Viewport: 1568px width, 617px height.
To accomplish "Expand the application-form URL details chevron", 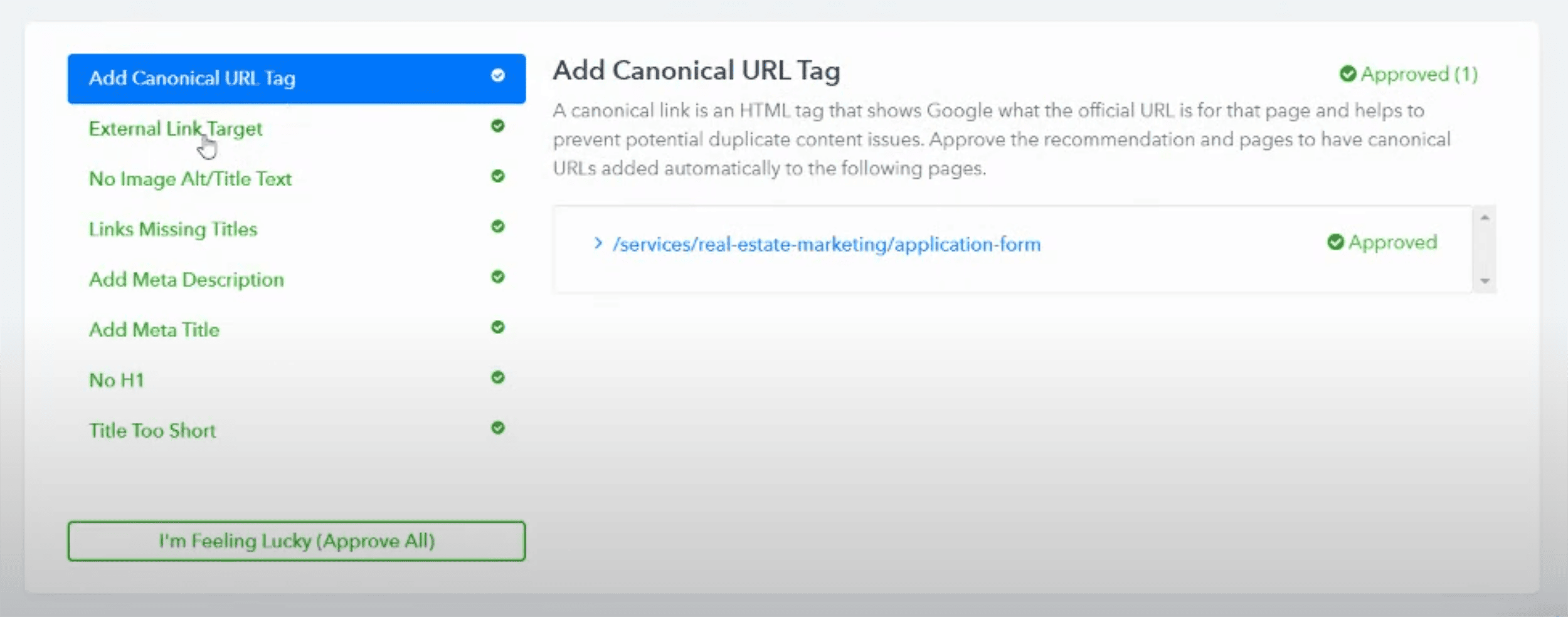I will [597, 244].
